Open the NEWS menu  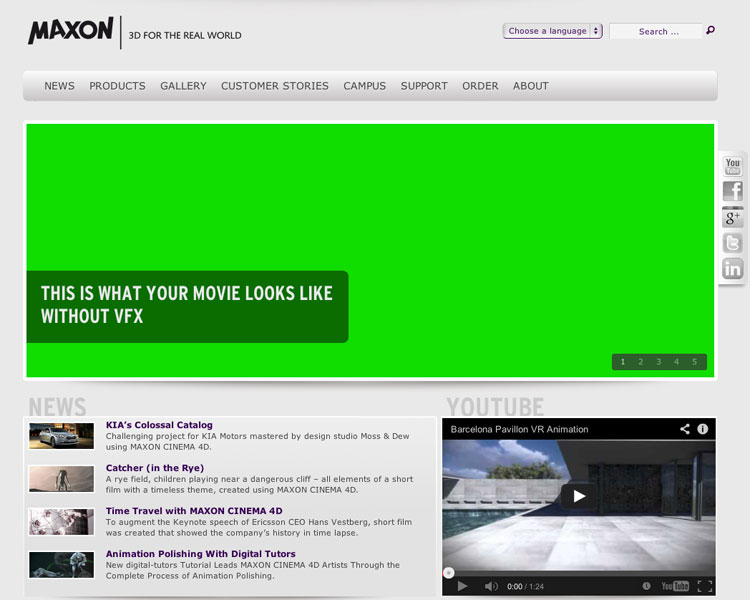tap(59, 86)
